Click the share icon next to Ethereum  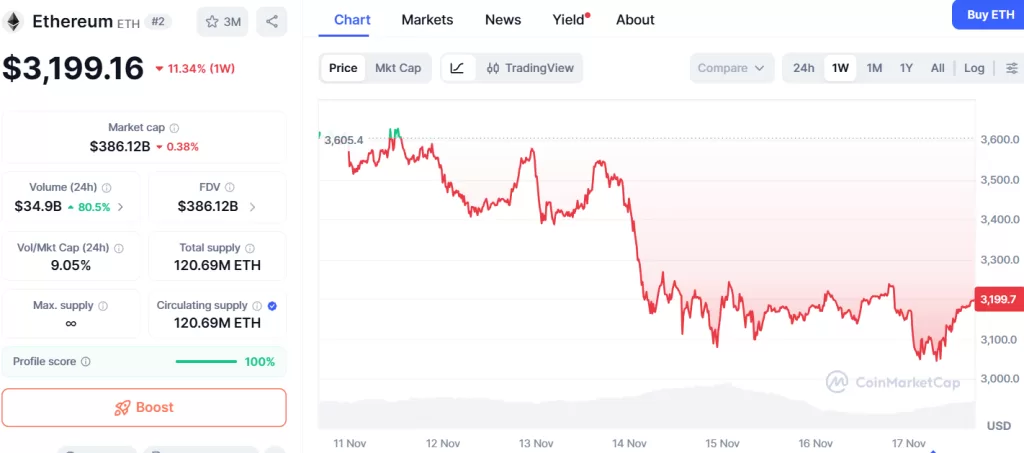(x=271, y=21)
